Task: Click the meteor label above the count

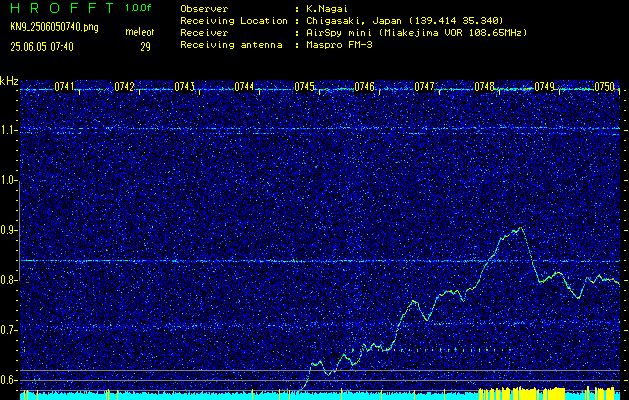Action: coord(140,32)
